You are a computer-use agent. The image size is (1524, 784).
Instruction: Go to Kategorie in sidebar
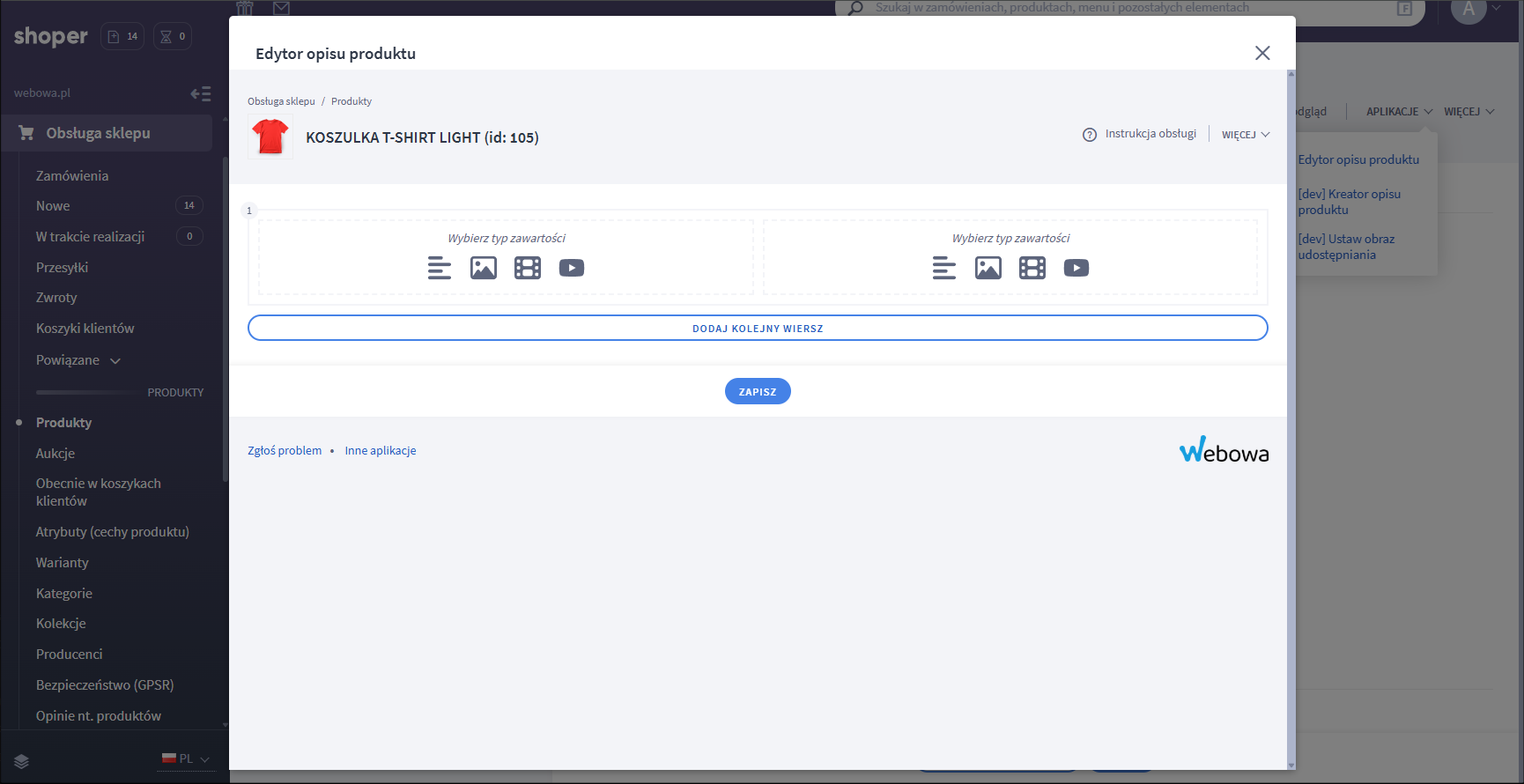tap(64, 594)
